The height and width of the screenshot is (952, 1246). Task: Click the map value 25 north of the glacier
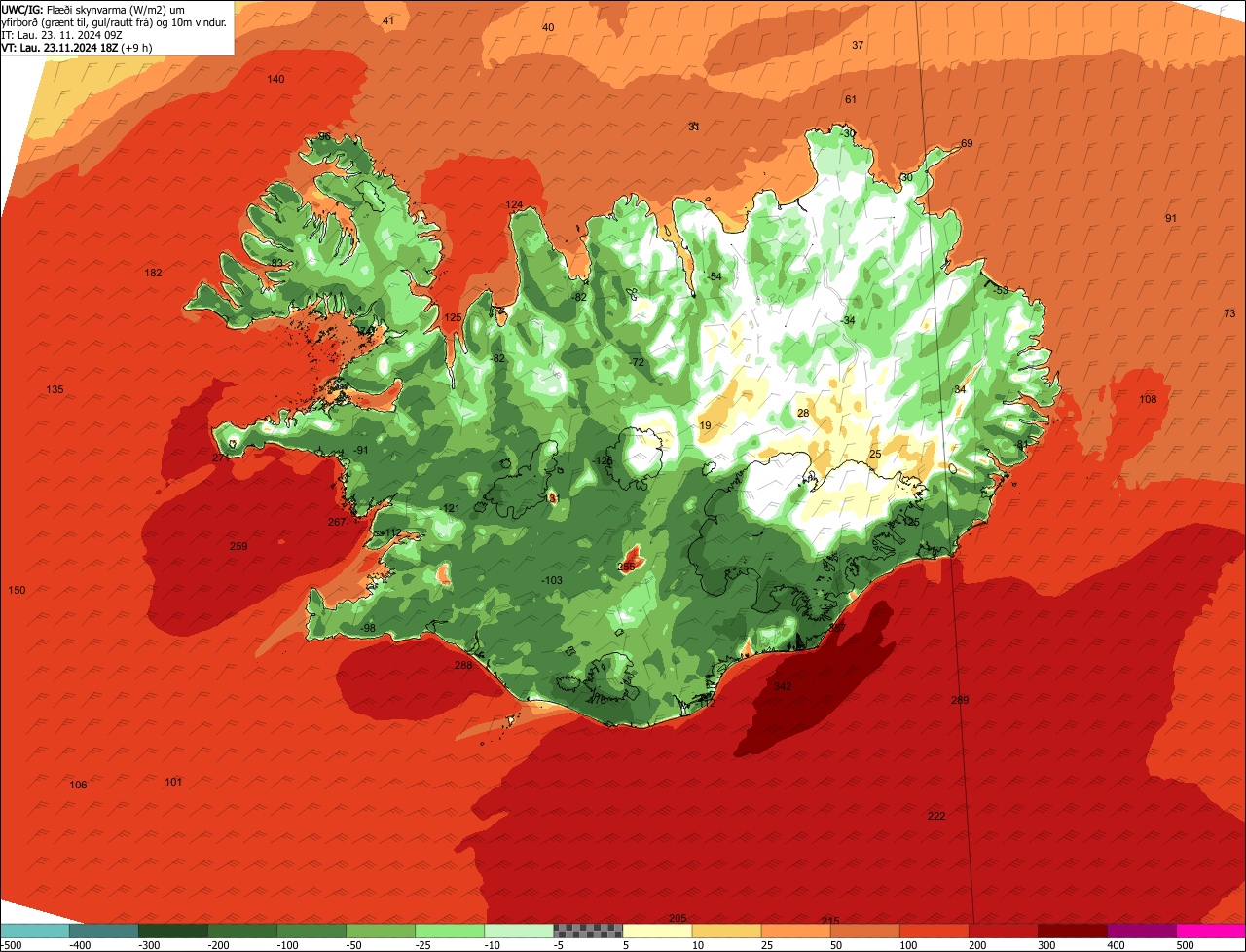tap(875, 454)
